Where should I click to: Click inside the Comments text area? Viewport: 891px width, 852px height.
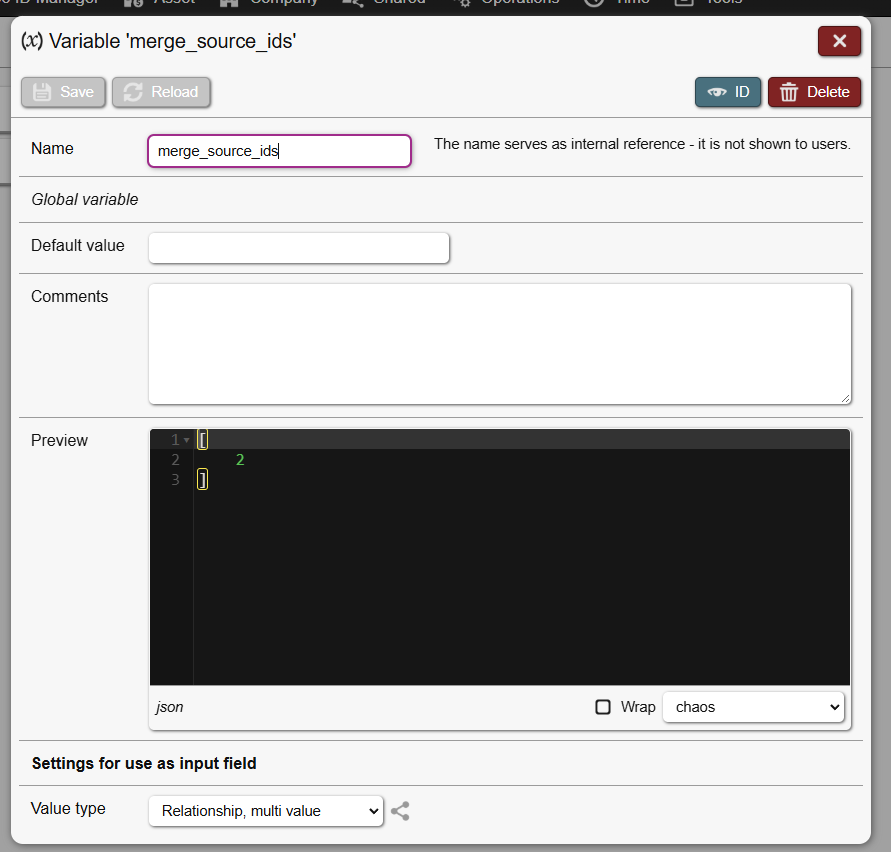(x=499, y=343)
